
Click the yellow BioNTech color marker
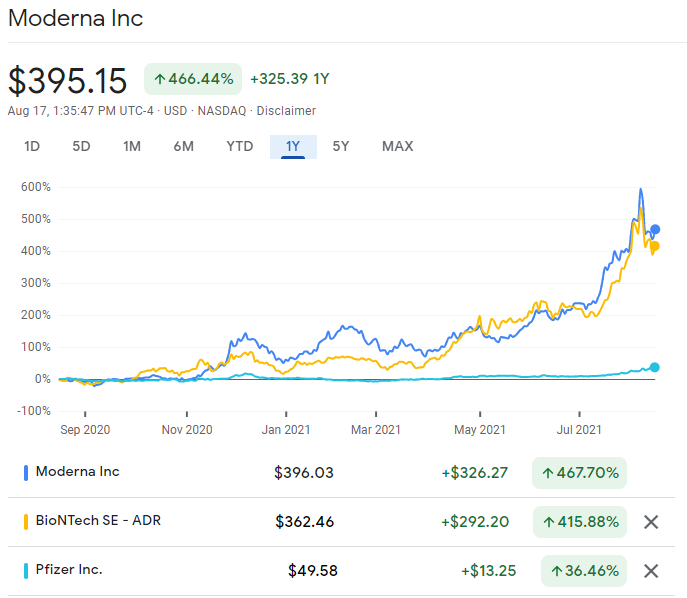(25, 521)
